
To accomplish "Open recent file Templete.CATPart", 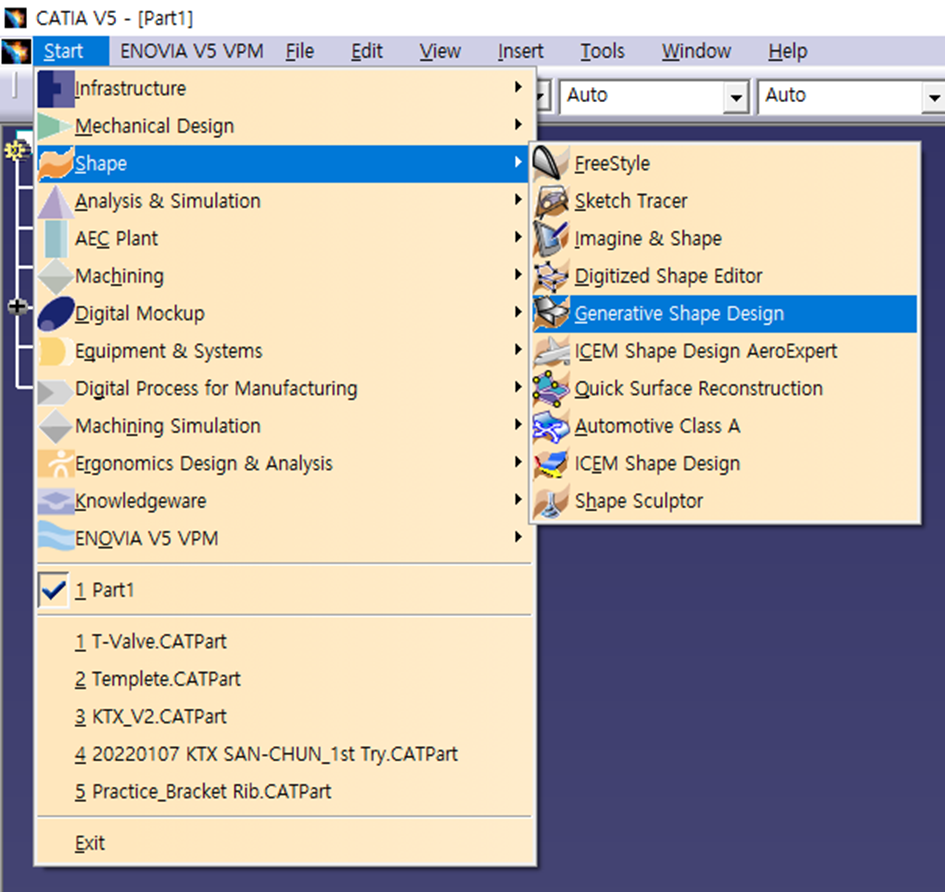I will (284, 679).
